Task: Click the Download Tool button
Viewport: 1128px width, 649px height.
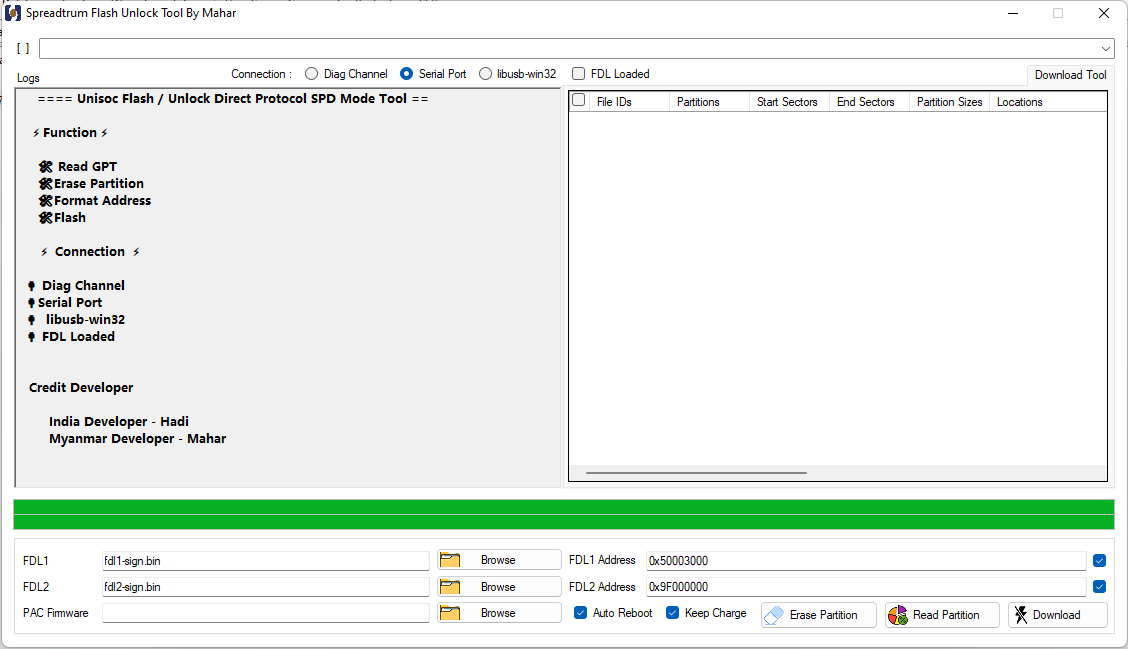Action: click(1070, 74)
